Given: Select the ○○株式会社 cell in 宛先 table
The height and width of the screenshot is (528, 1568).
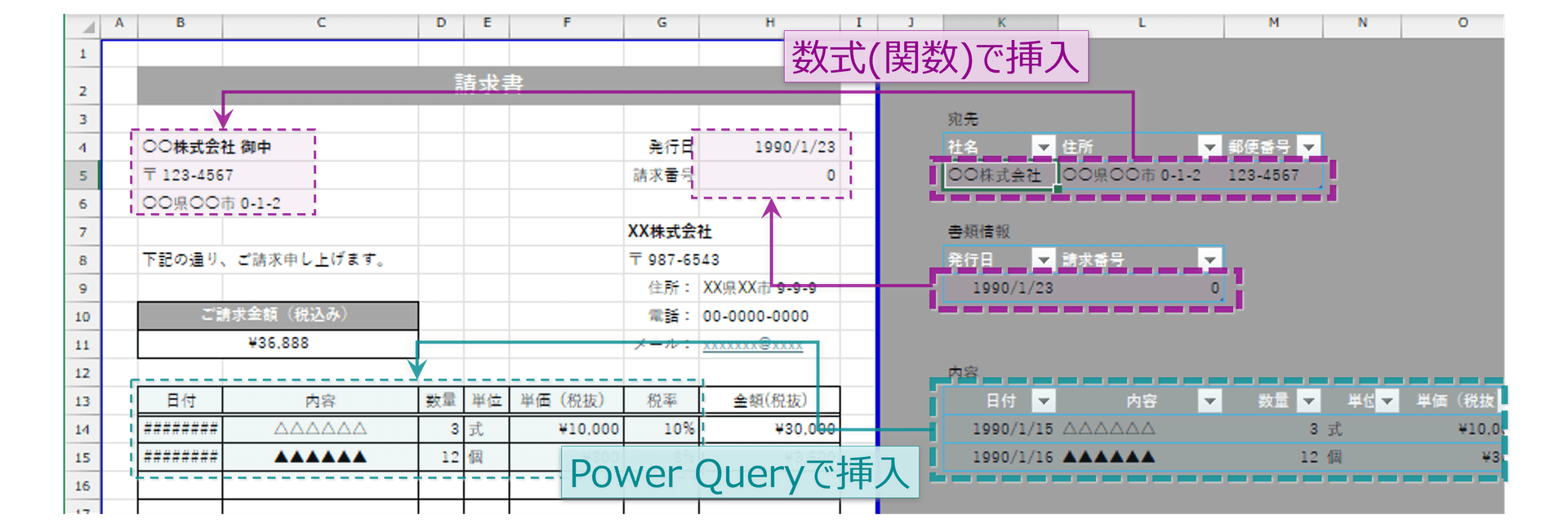Looking at the screenshot, I should [998, 175].
